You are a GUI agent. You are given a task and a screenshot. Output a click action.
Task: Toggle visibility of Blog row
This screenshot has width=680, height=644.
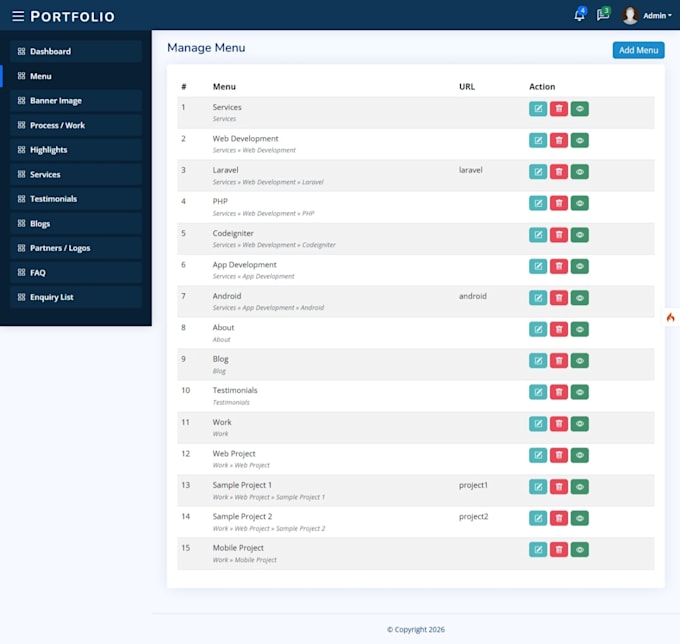[x=579, y=360]
